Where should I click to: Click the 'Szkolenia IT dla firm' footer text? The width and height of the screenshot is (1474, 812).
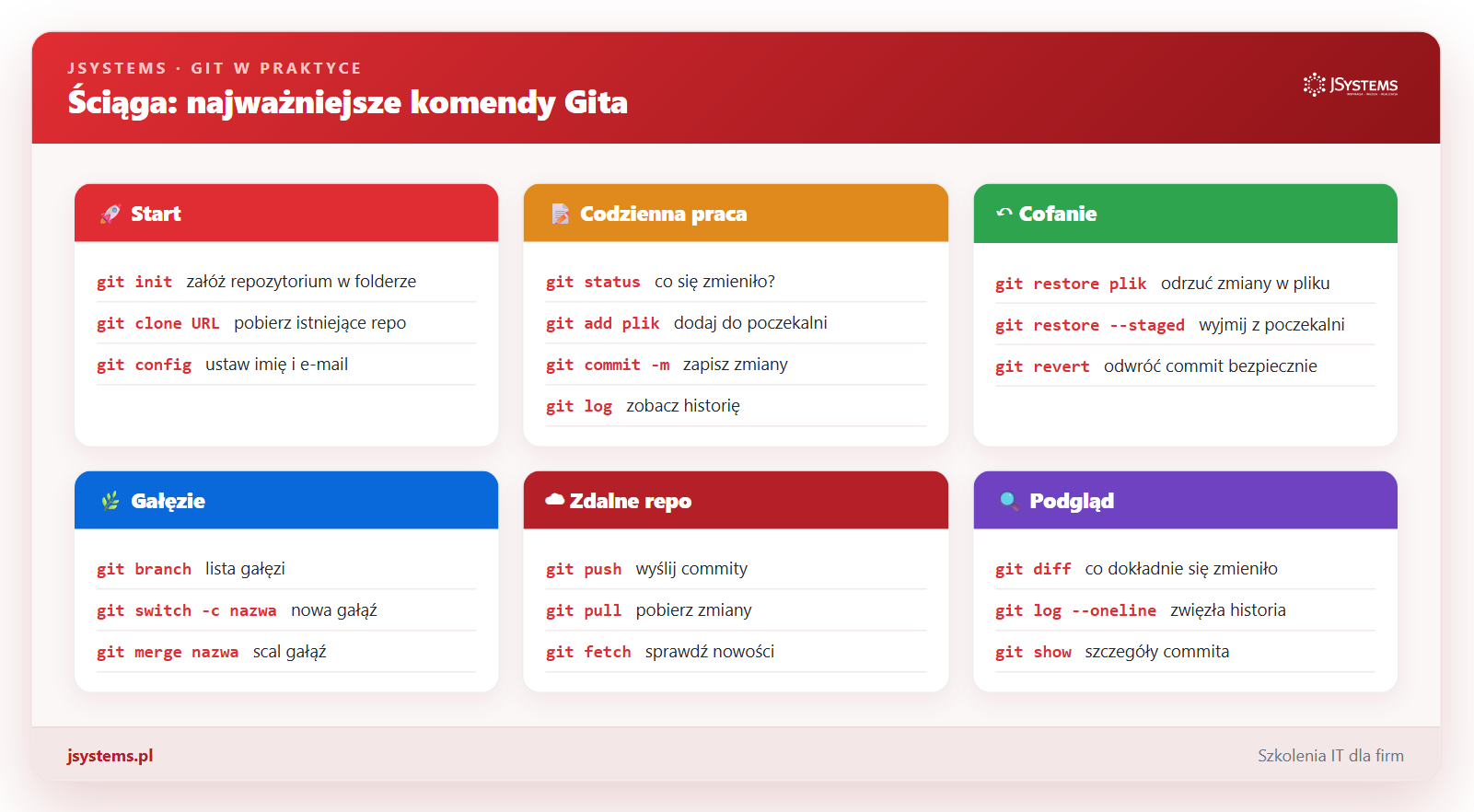click(x=1331, y=756)
